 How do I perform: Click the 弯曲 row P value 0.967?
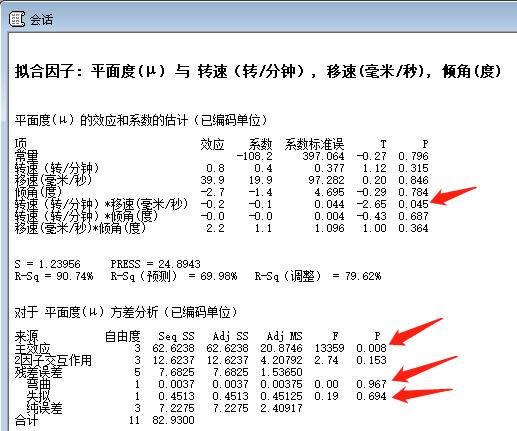[x=371, y=384]
